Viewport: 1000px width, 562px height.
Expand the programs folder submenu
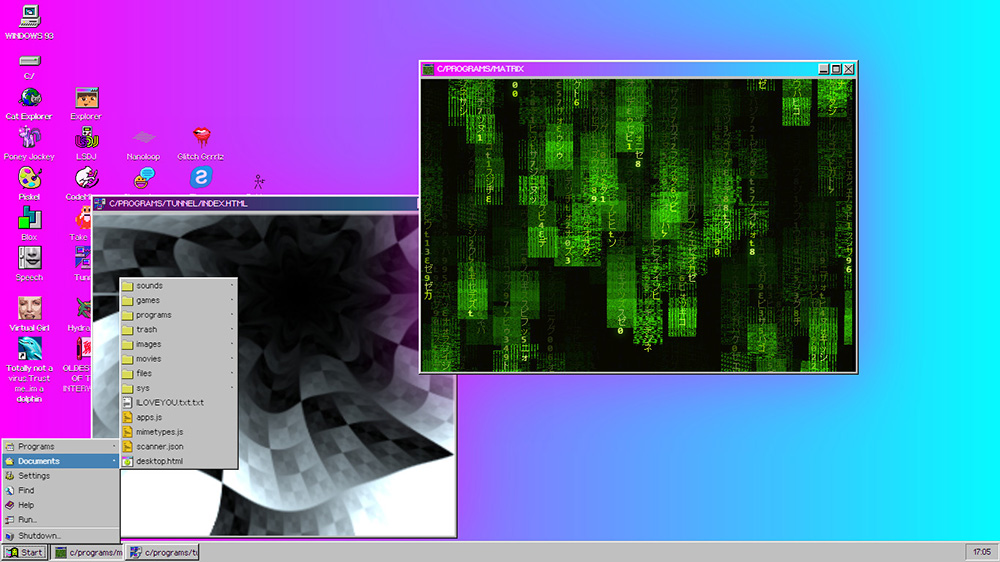point(179,315)
